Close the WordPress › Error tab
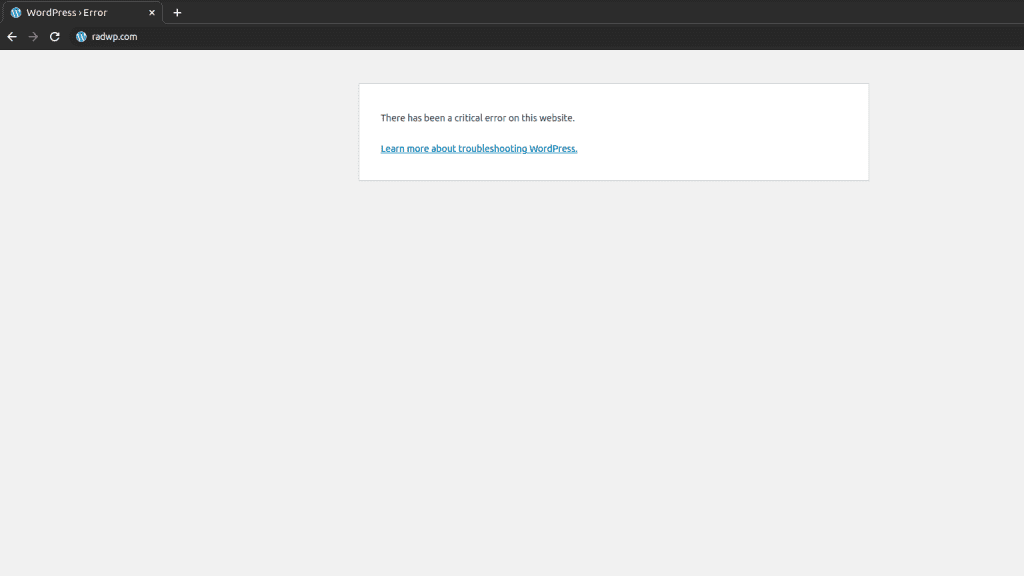Viewport: 1024px width, 576px height. pos(152,13)
